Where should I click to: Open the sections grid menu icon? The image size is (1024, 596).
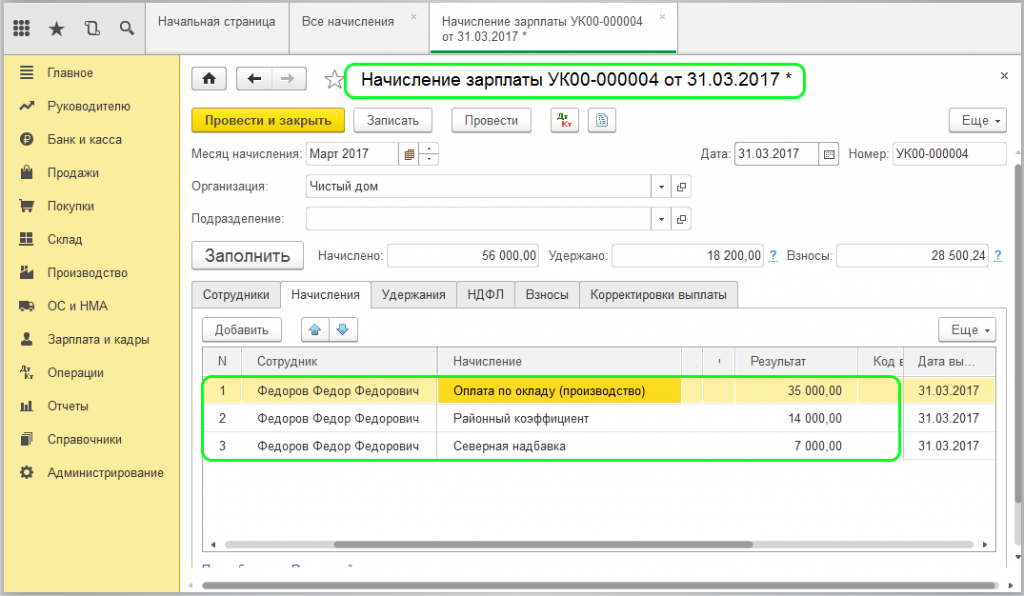[21, 28]
